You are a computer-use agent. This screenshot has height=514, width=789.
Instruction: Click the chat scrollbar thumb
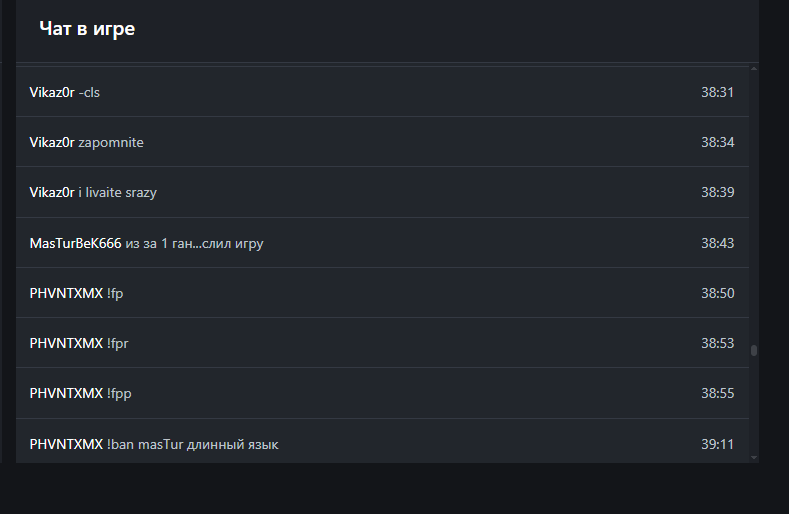click(x=754, y=350)
